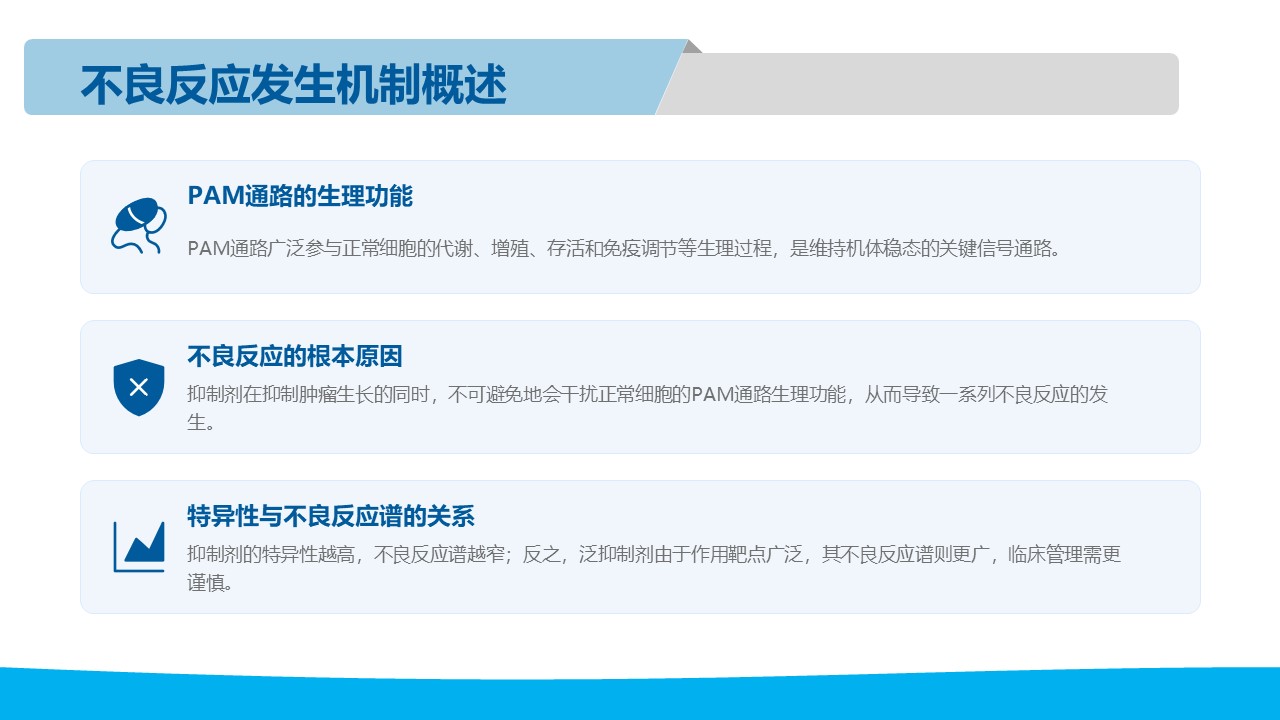Screen dimensions: 1280x720
Task: Click the wrapped last line 谨慎。in third card
Action: (211, 583)
